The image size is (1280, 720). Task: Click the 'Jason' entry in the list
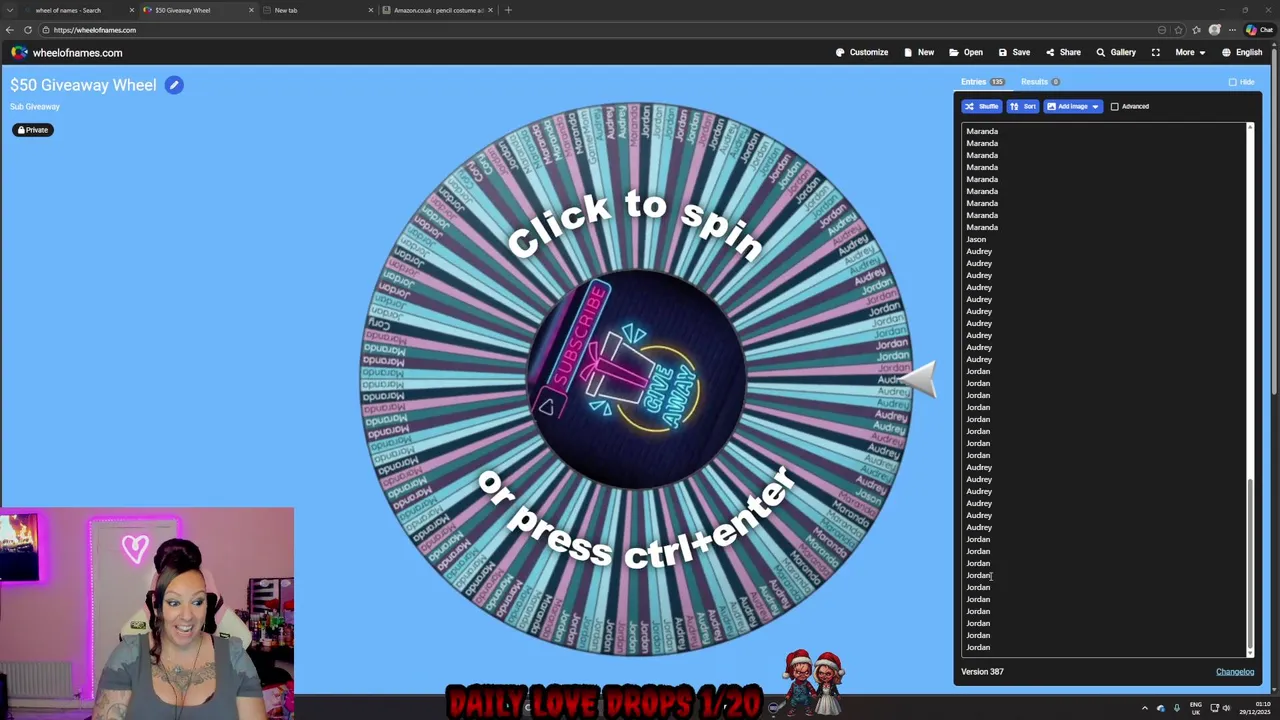pyautogui.click(x=976, y=240)
